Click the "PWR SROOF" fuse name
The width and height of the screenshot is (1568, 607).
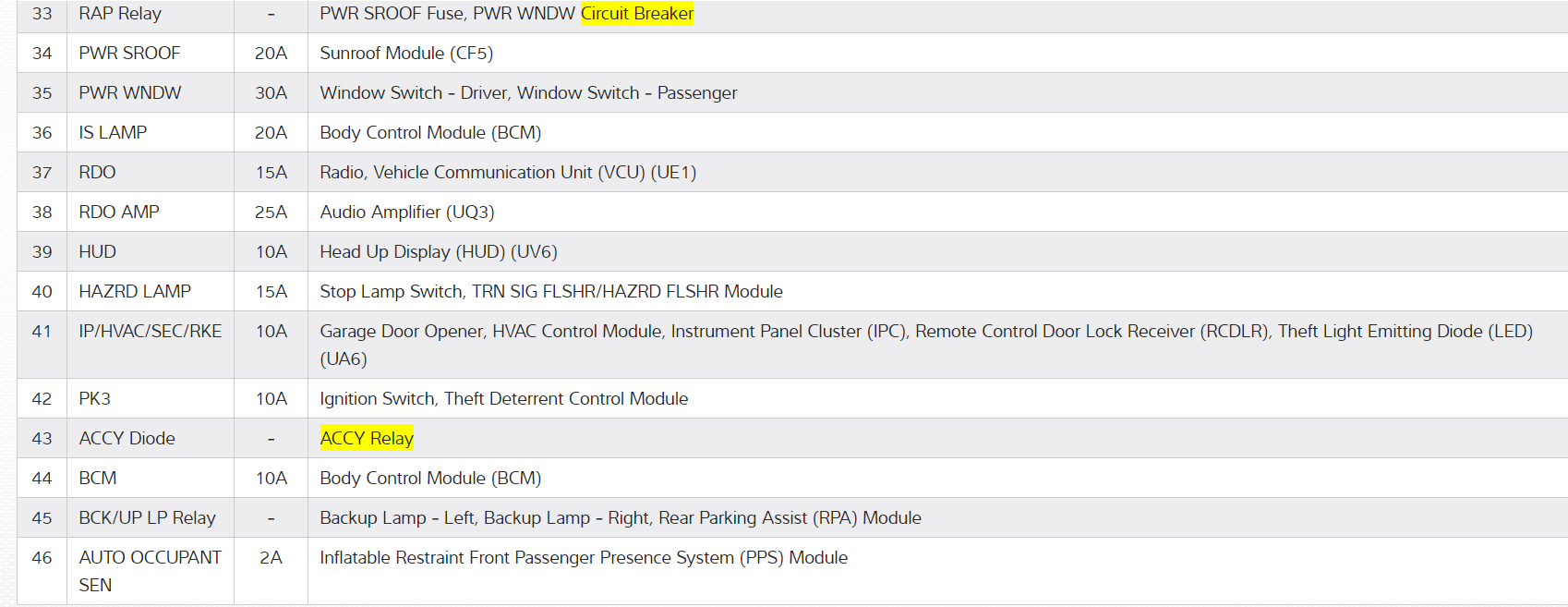(129, 54)
